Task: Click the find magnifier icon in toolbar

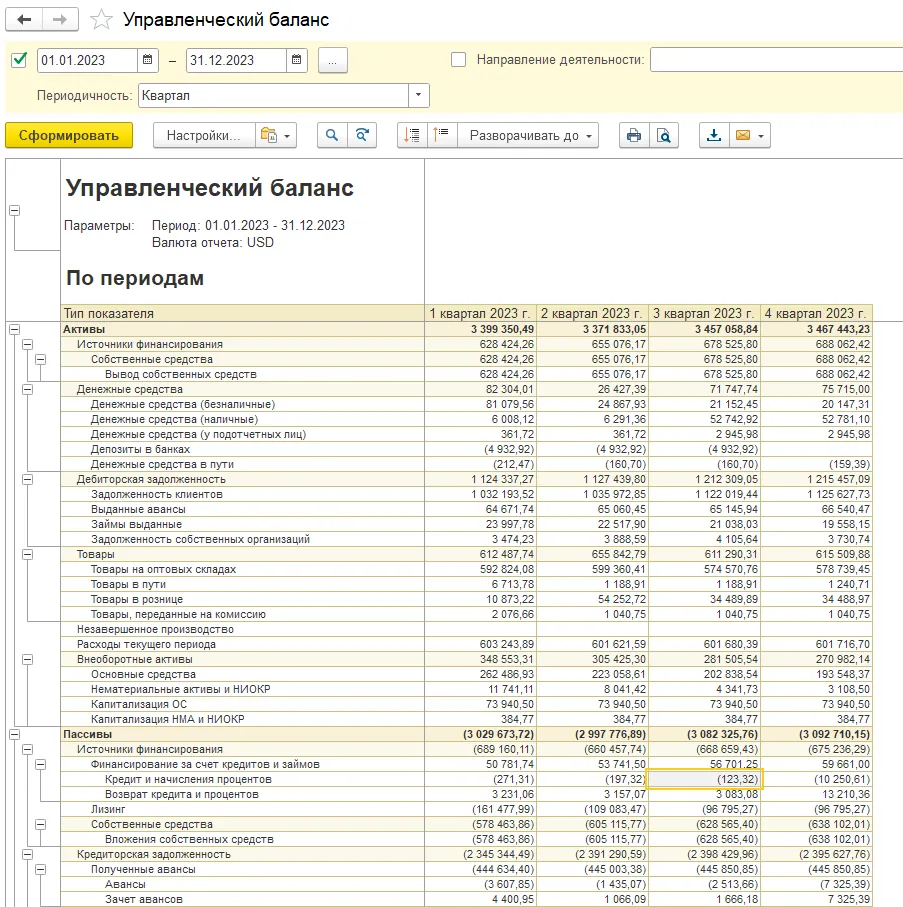Action: pos(332,136)
